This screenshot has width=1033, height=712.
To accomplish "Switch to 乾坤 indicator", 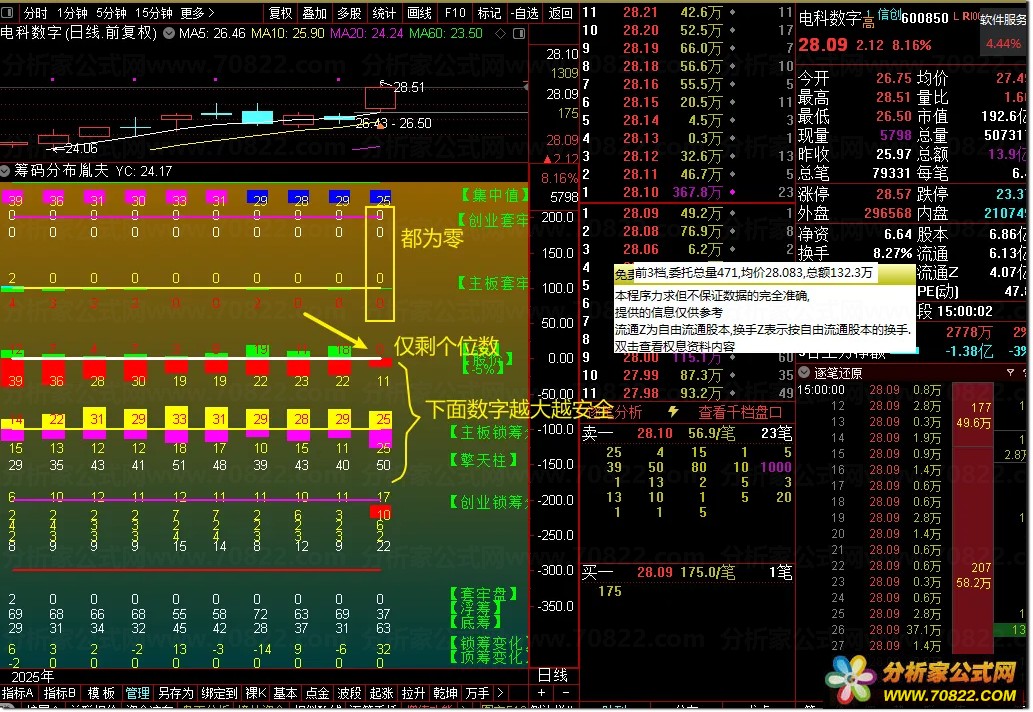I will (445, 693).
